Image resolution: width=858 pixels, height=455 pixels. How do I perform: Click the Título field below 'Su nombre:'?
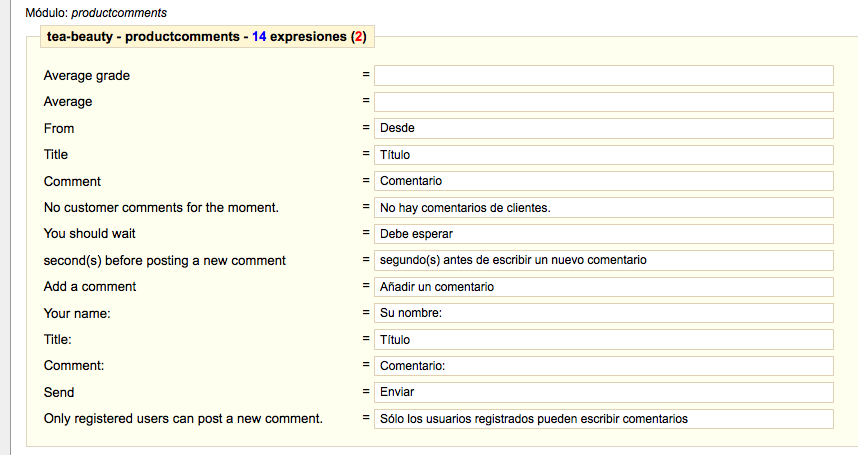(603, 340)
